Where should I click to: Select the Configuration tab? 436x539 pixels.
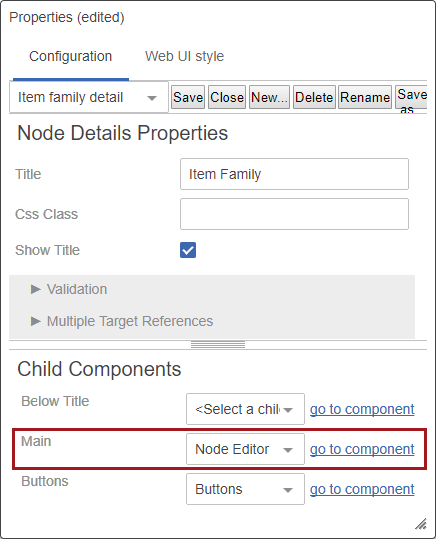pos(70,56)
